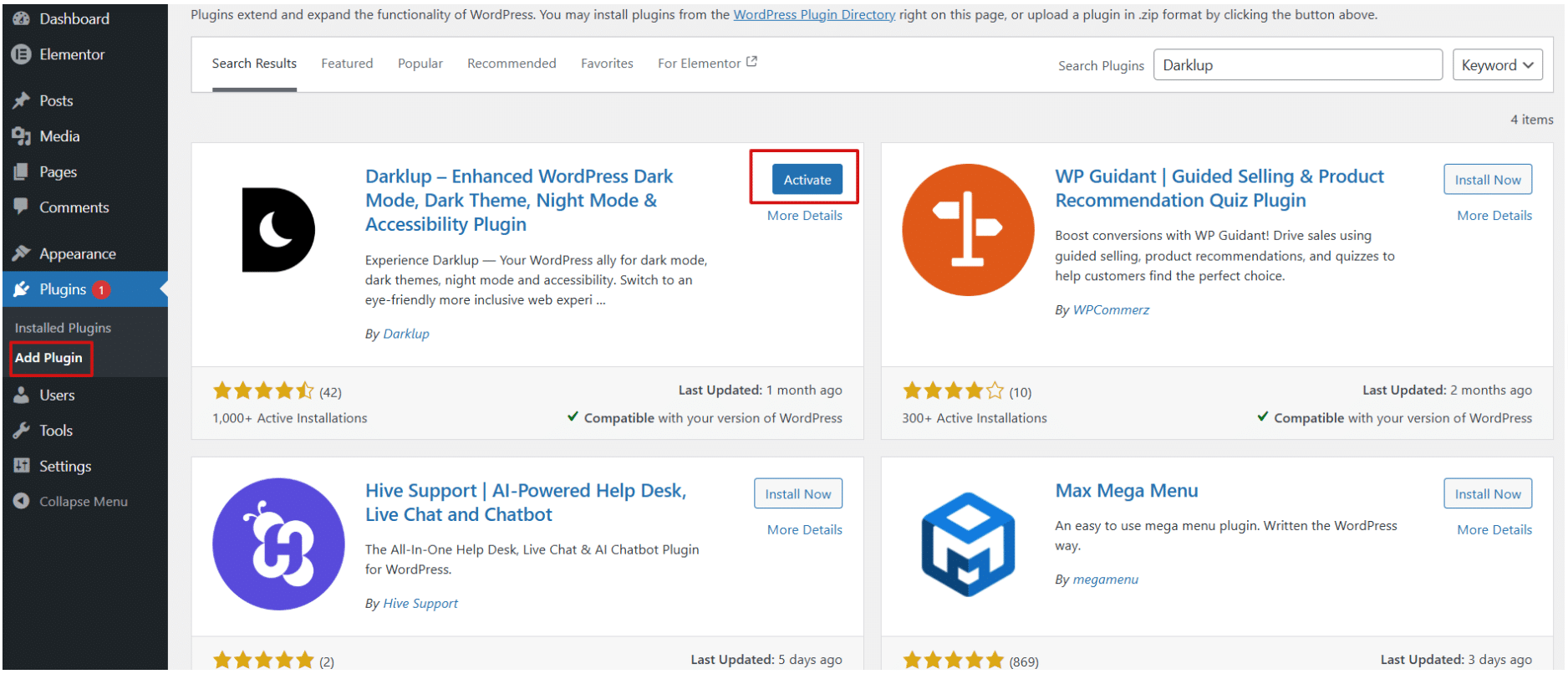Image resolution: width=1568 pixels, height=674 pixels.
Task: Click the Max Mega Menu blue cube logo
Action: [x=968, y=544]
